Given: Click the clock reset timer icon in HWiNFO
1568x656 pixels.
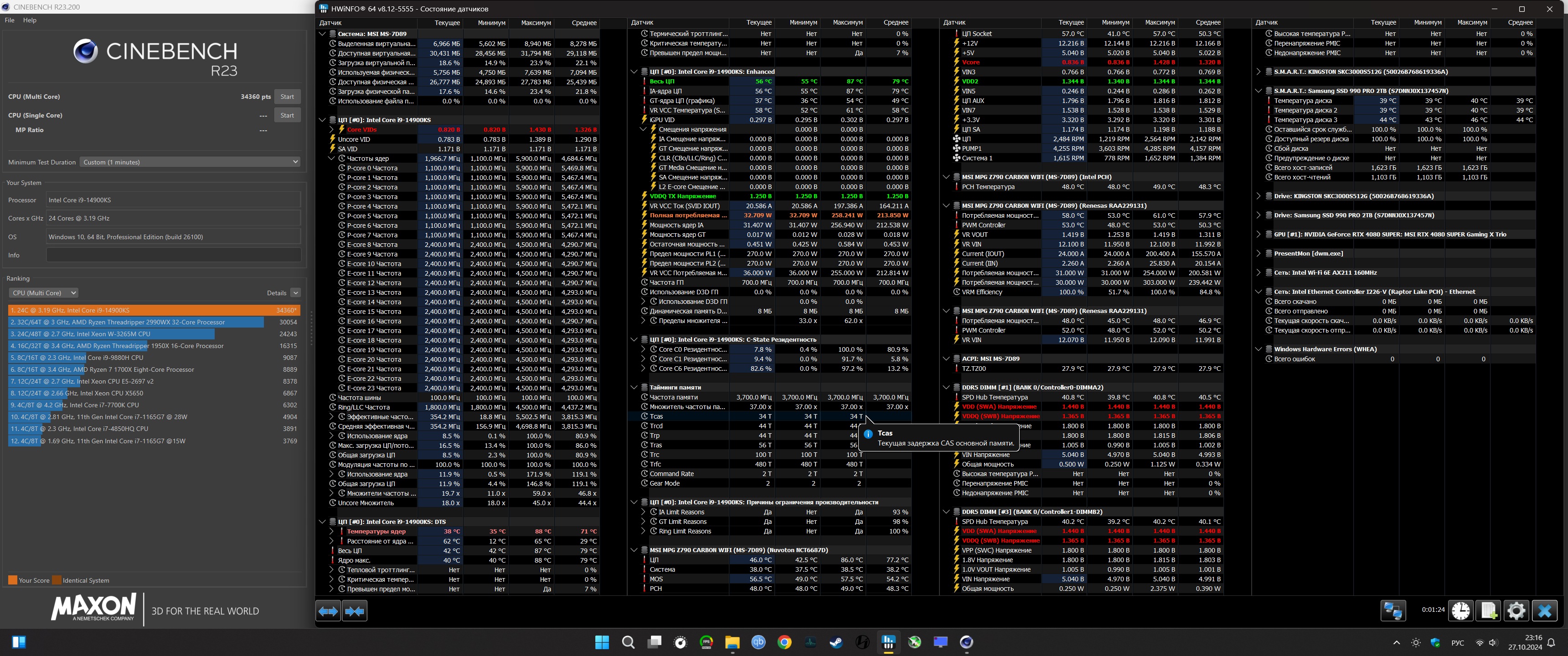Looking at the screenshot, I should click(1461, 610).
